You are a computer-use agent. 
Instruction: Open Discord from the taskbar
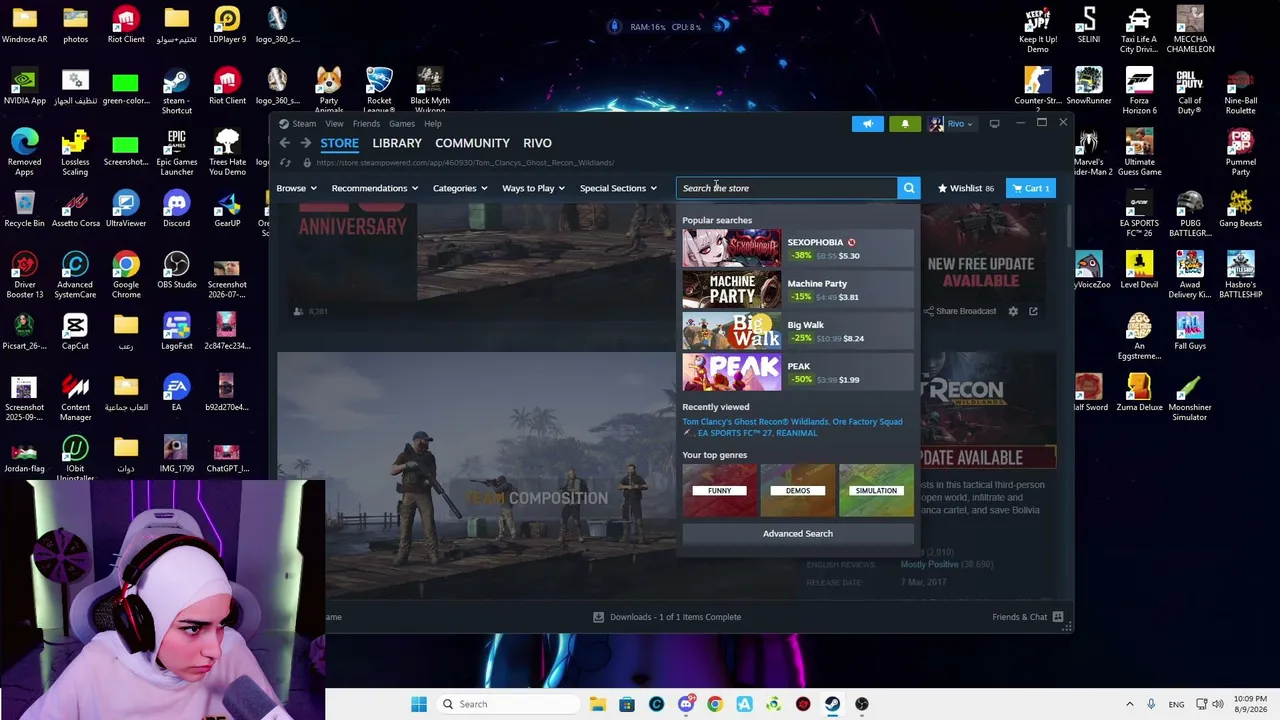(686, 704)
